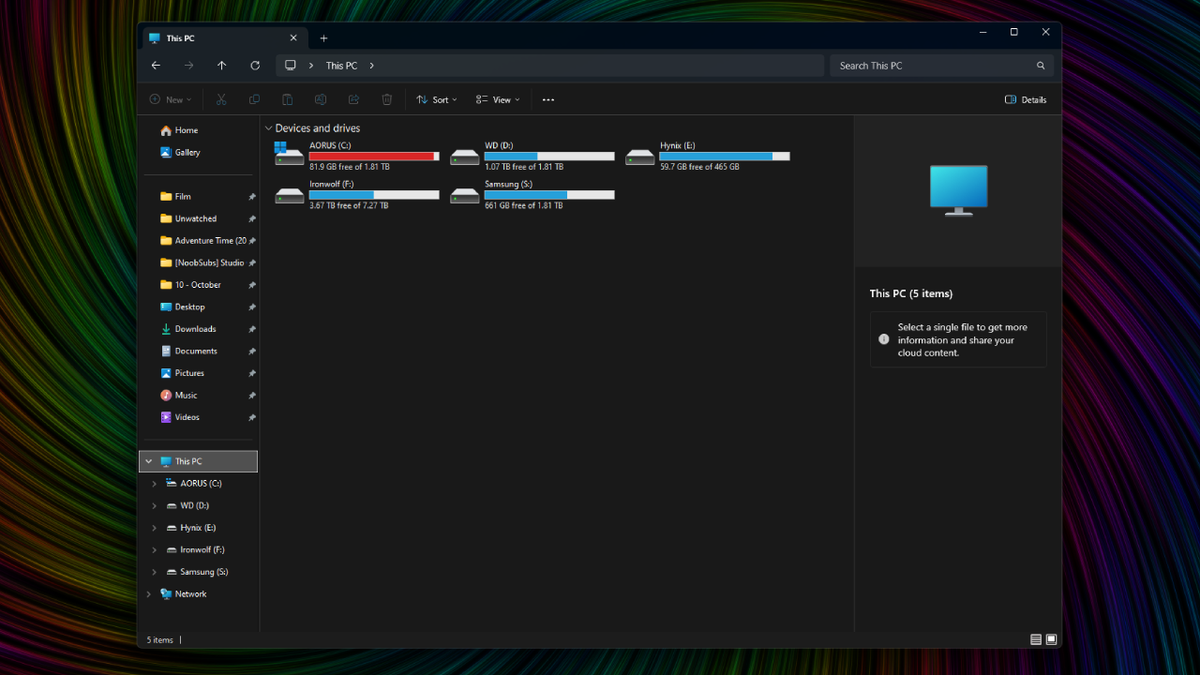Add a new tab with plus icon
The height and width of the screenshot is (675, 1200).
pyautogui.click(x=324, y=39)
